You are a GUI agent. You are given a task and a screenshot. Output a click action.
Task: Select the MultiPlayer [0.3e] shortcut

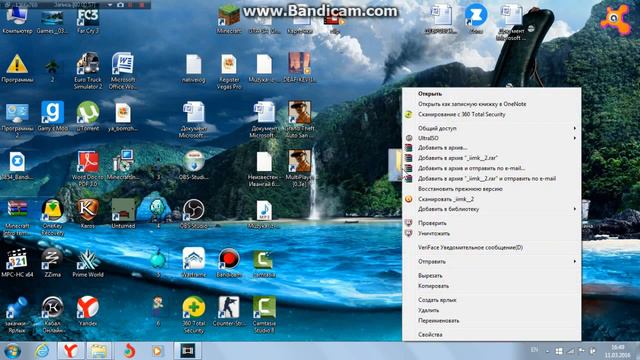click(300, 169)
